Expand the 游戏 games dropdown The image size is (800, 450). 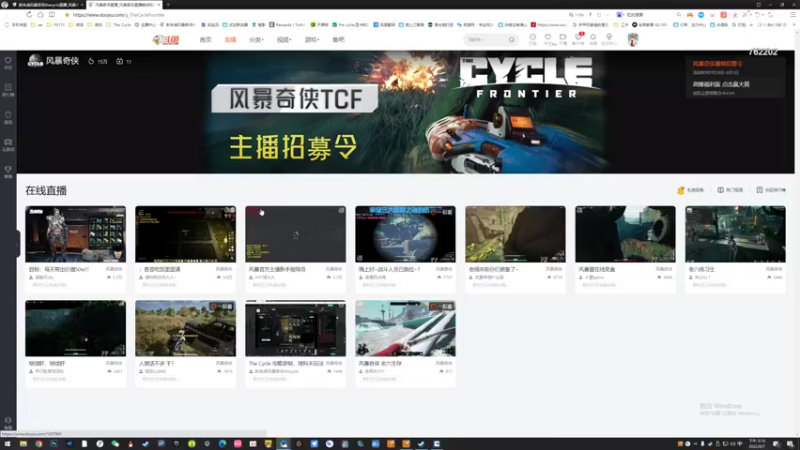[312, 40]
